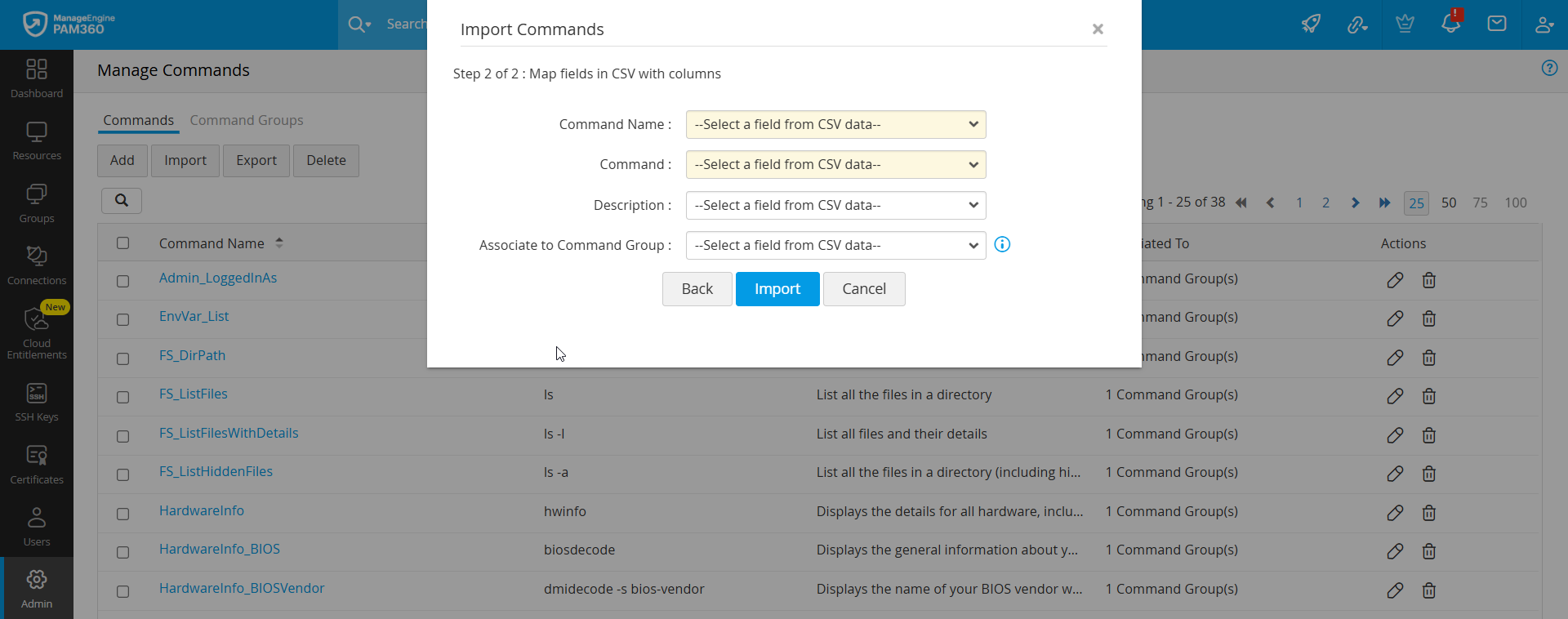Expand the Associate to Command Group dropdown
1568x619 pixels.
coord(835,246)
